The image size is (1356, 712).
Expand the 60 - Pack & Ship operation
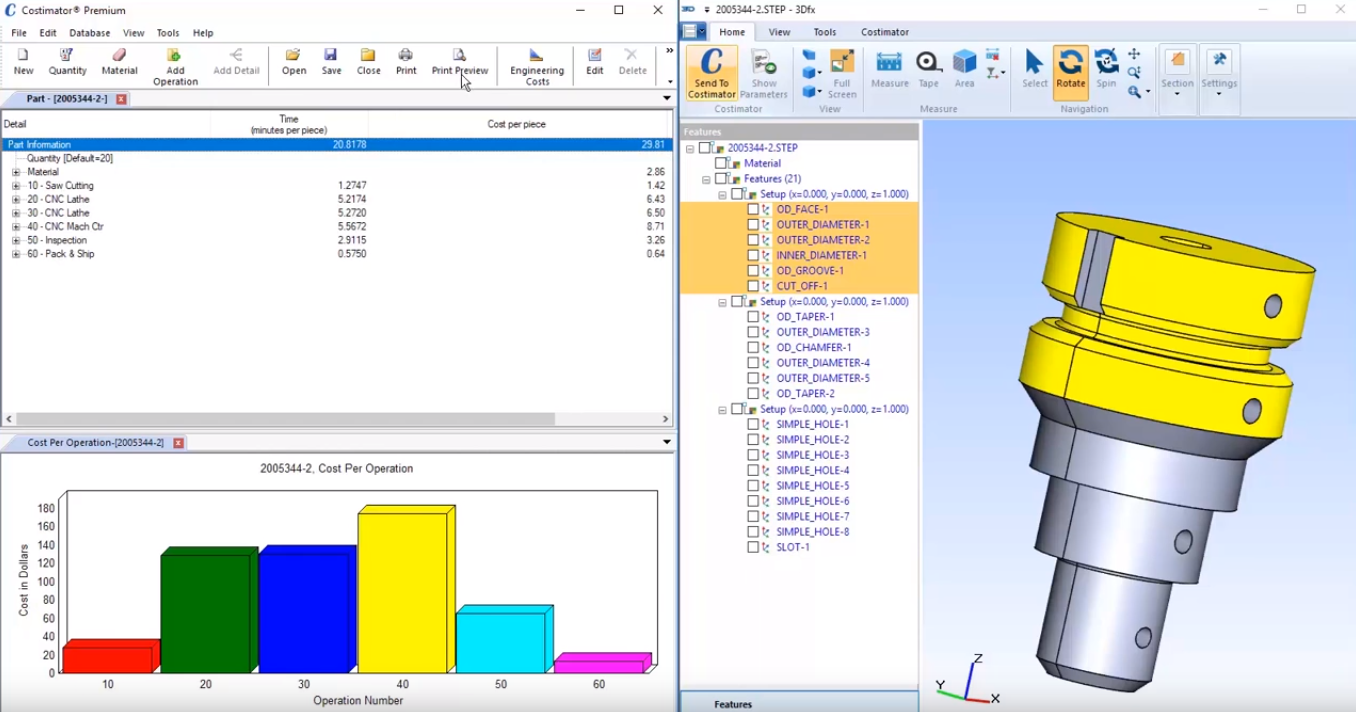16,254
